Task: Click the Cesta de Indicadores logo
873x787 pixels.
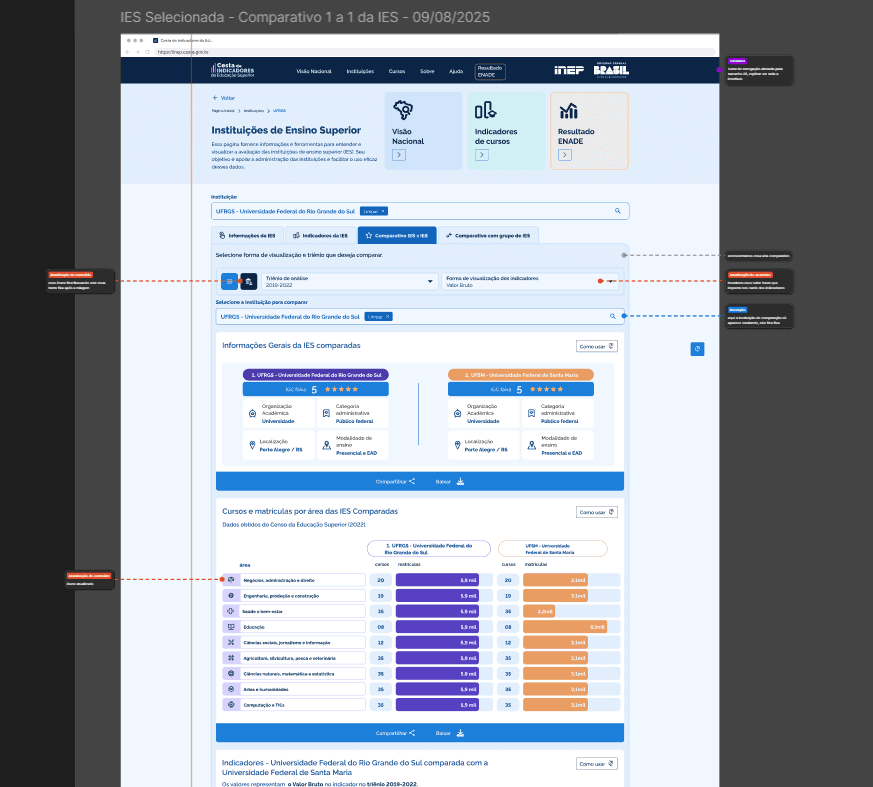Action: click(232, 70)
